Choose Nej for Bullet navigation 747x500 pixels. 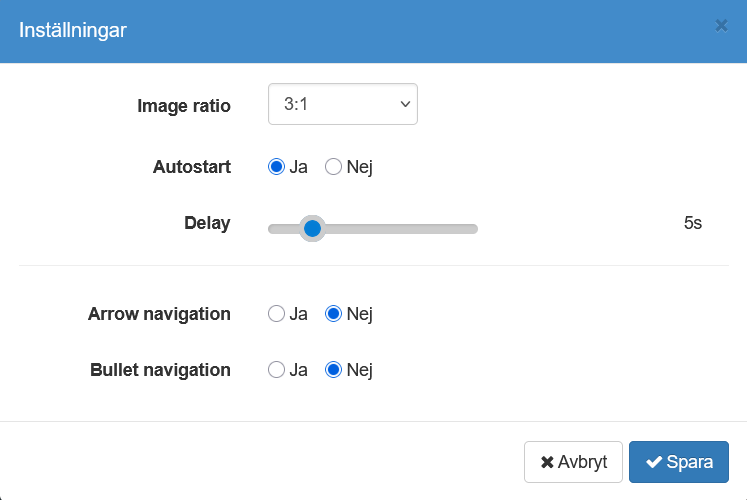334,370
